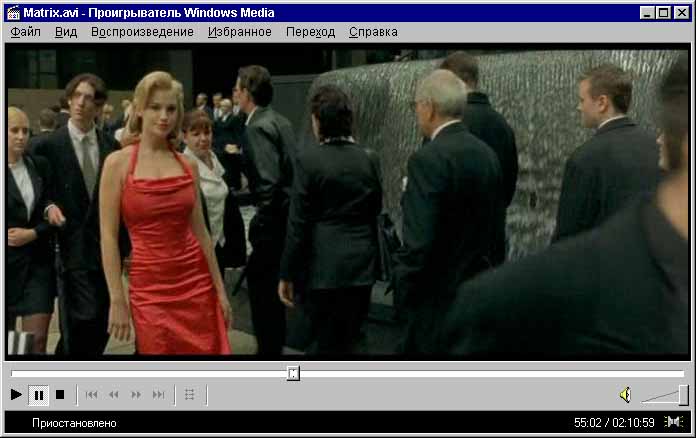The height and width of the screenshot is (438, 696).
Task: Minimize the Windows Media player window
Action: 647,12
